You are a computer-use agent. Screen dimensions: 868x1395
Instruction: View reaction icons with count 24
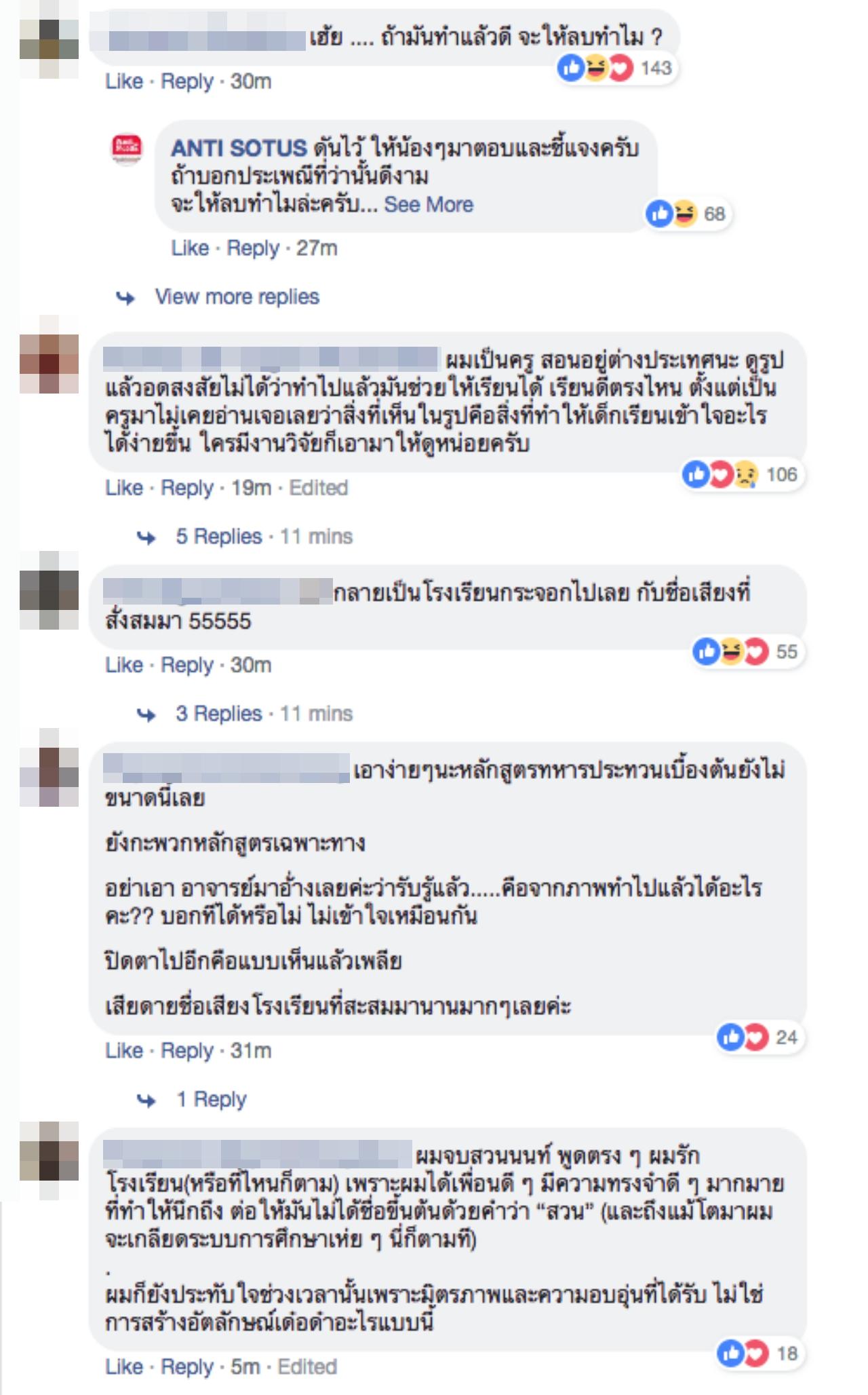pos(758,1037)
